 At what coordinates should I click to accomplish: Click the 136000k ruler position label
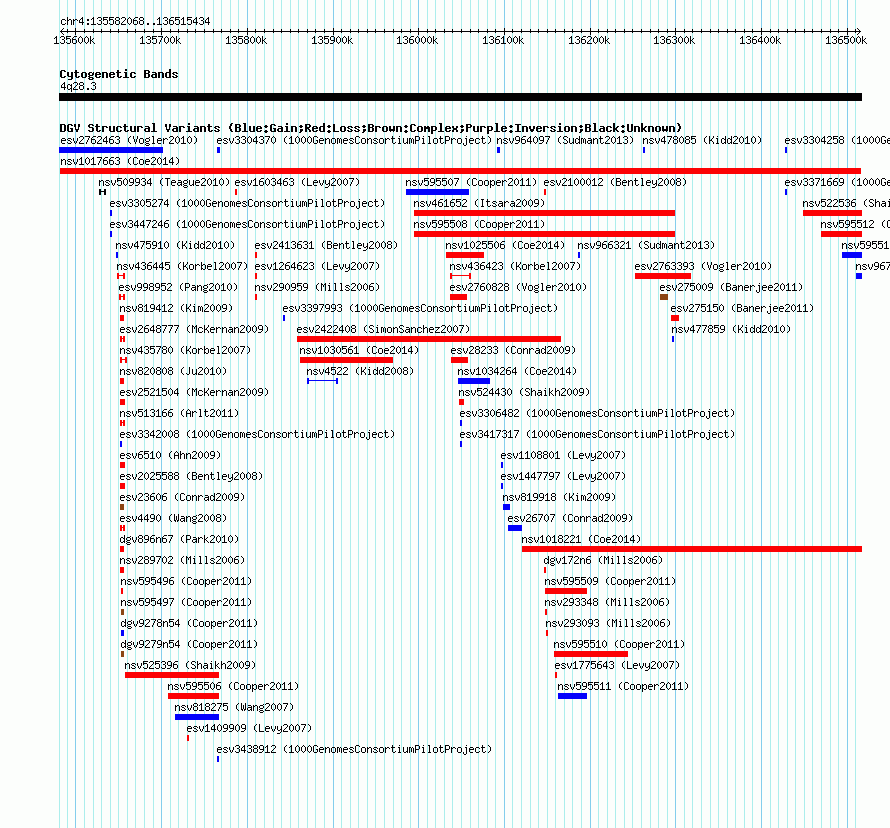tap(417, 40)
